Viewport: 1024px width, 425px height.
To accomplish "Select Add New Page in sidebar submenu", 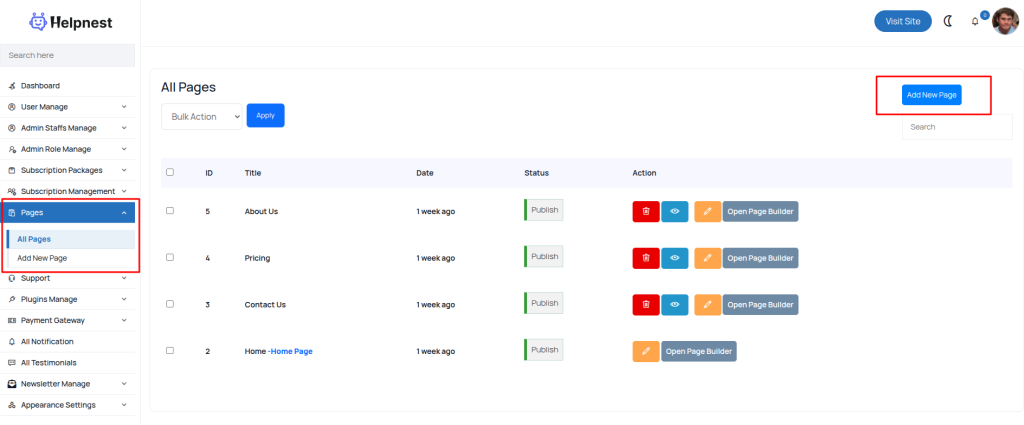I will [x=43, y=258].
